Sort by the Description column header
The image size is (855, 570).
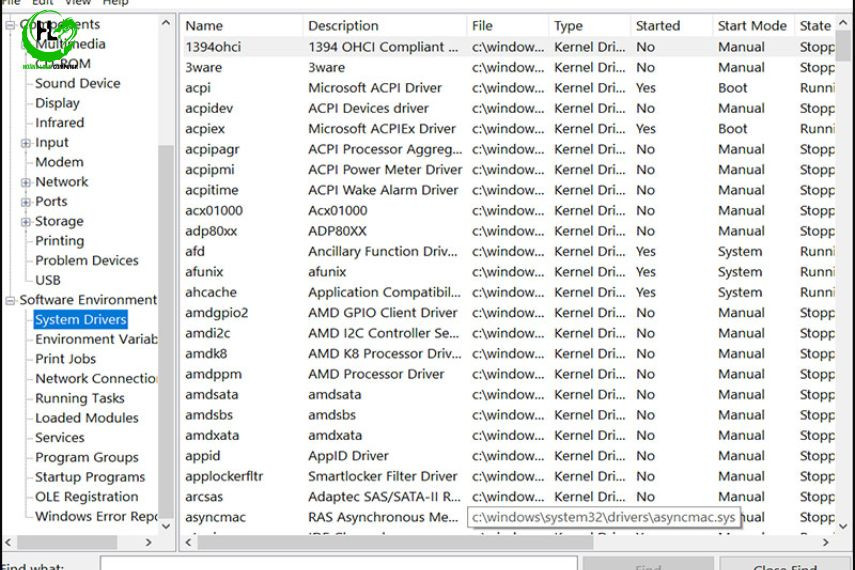pyautogui.click(x=385, y=26)
